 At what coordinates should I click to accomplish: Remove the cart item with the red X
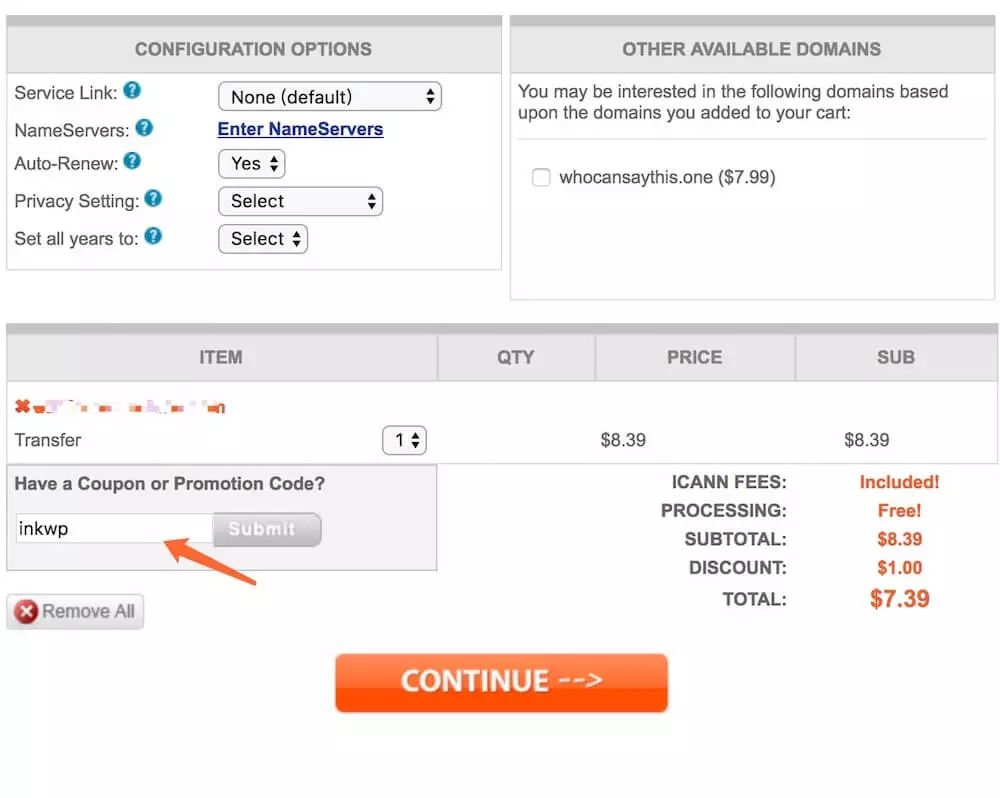[x=22, y=406]
